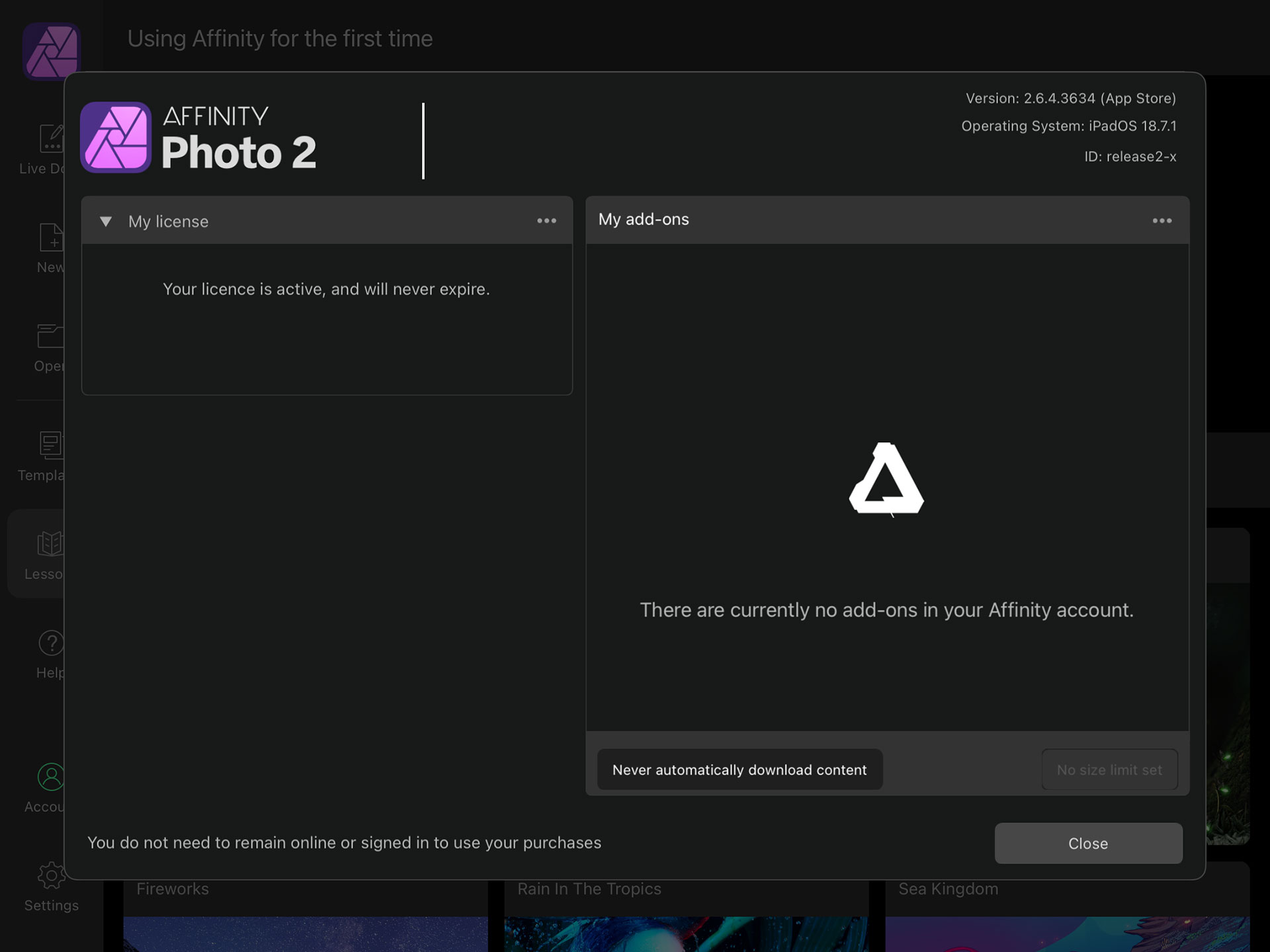Click Using Affinity for the first time heading

click(x=280, y=38)
